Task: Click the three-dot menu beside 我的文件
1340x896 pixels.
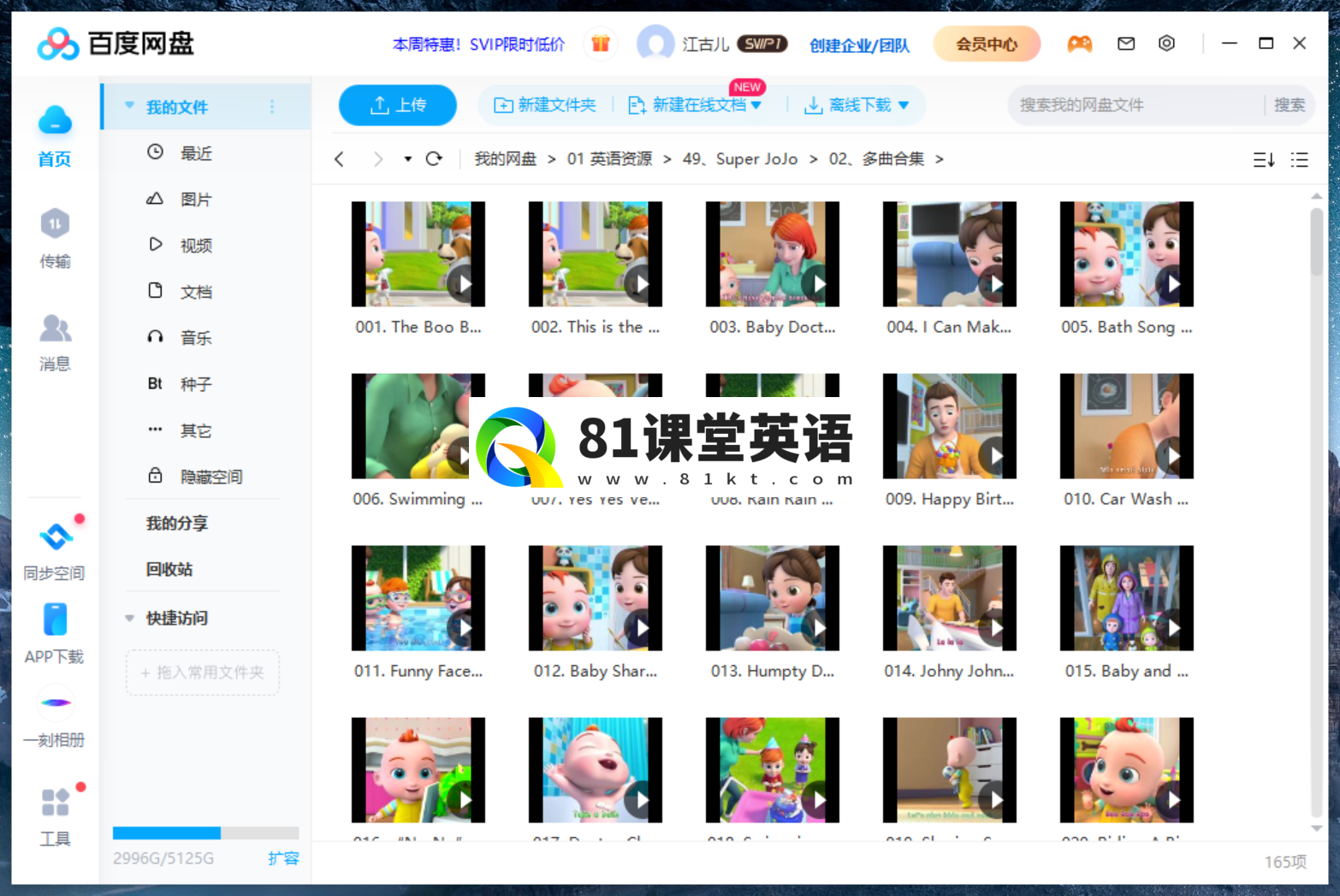Action: [272, 107]
